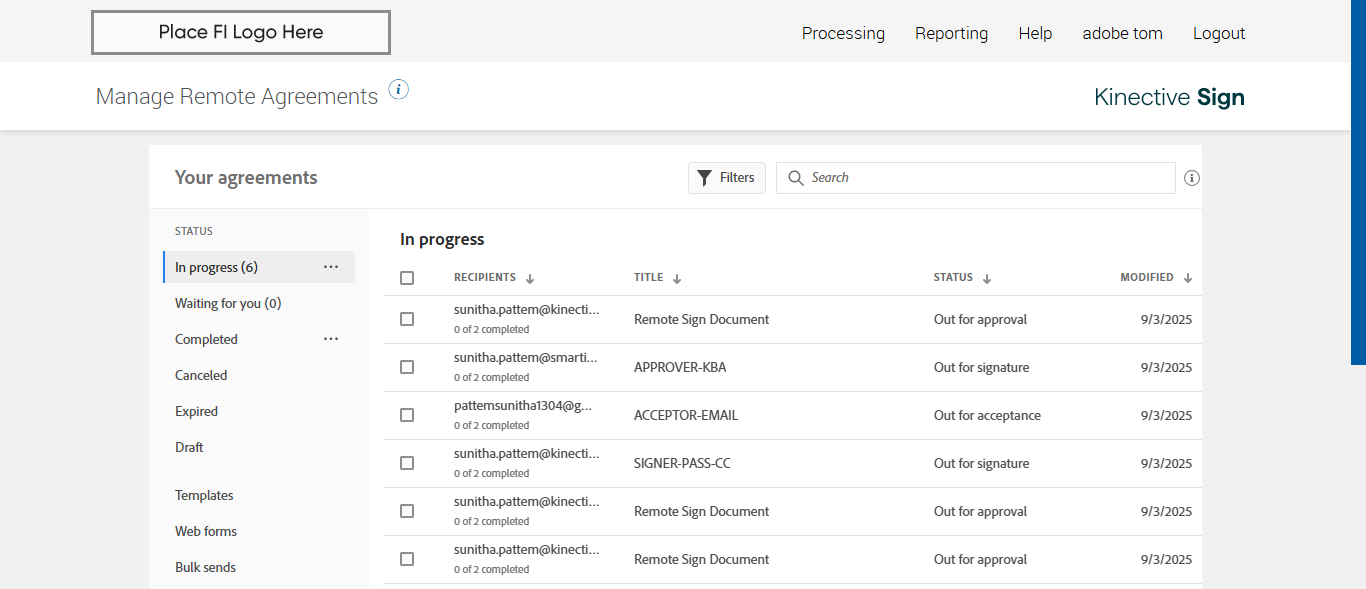Click the info icon next to search box
The height and width of the screenshot is (589, 1366).
[x=1191, y=178]
